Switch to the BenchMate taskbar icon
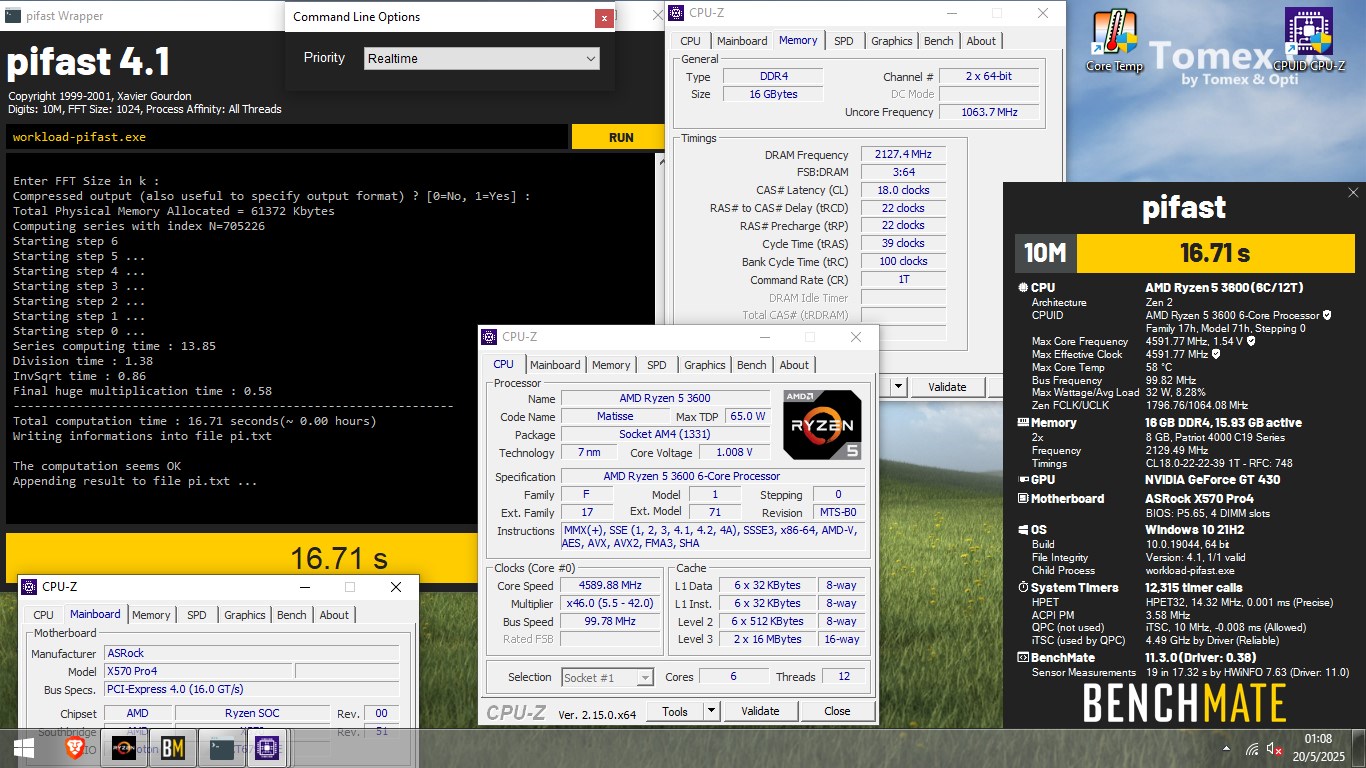Viewport: 1366px width, 768px height. coord(172,748)
